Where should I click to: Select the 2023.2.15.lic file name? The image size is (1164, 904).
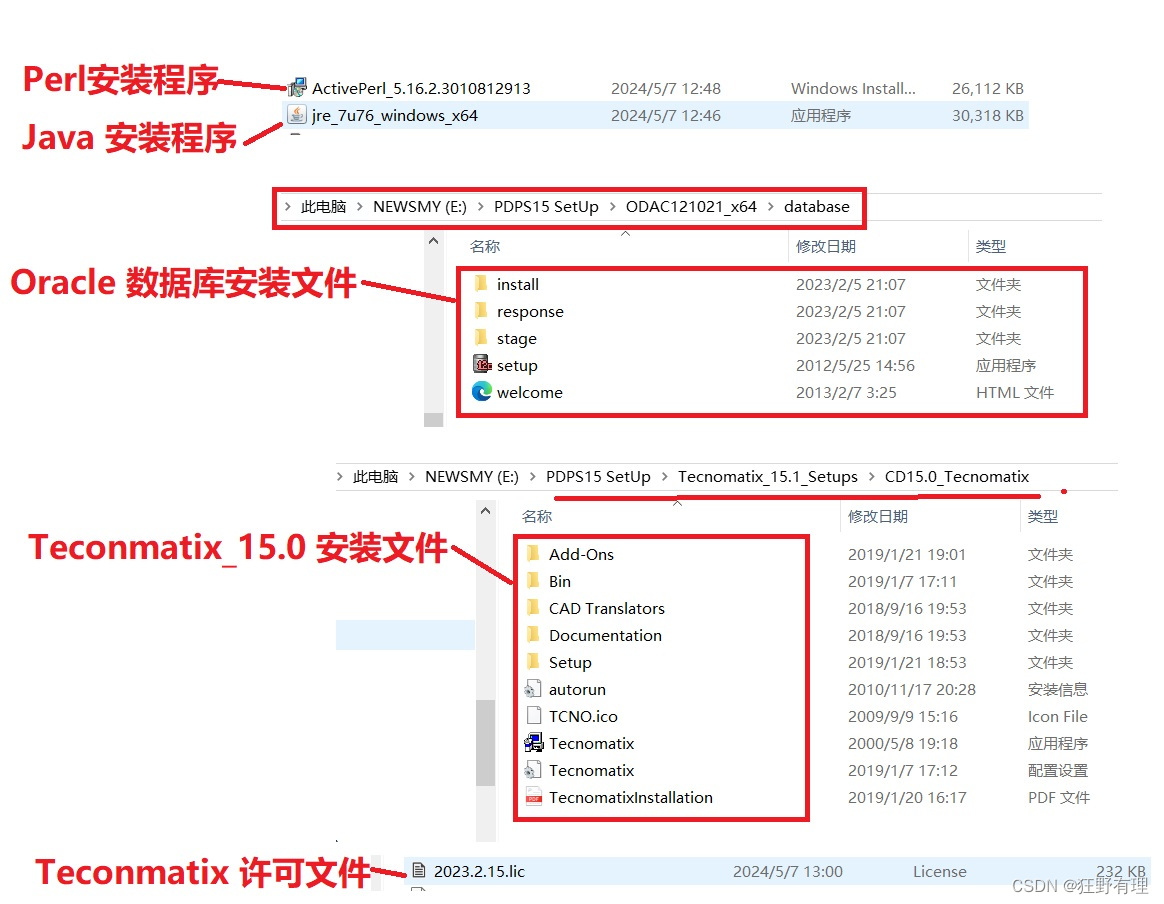pyautogui.click(x=479, y=871)
